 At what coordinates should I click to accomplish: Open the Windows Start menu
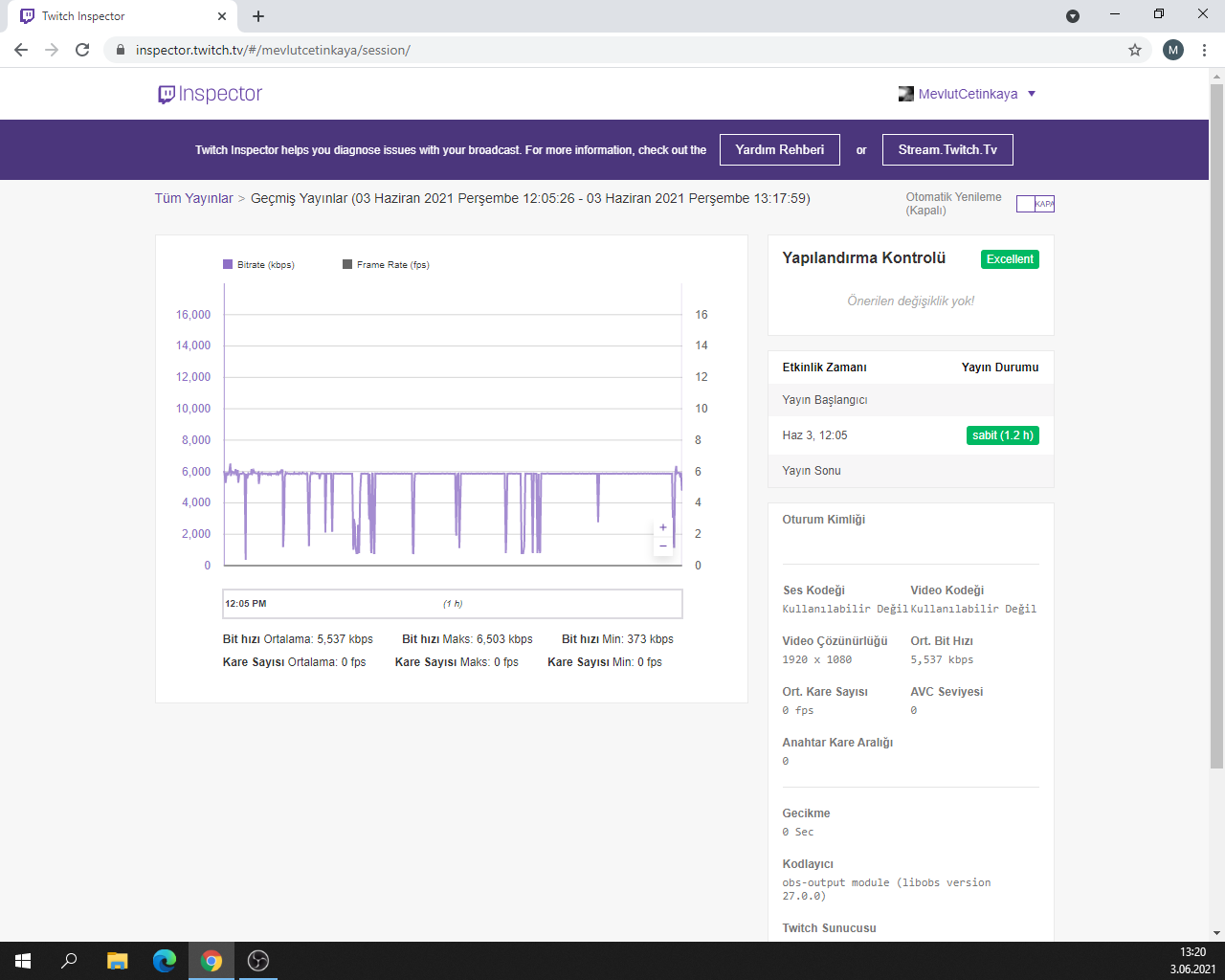tap(23, 961)
